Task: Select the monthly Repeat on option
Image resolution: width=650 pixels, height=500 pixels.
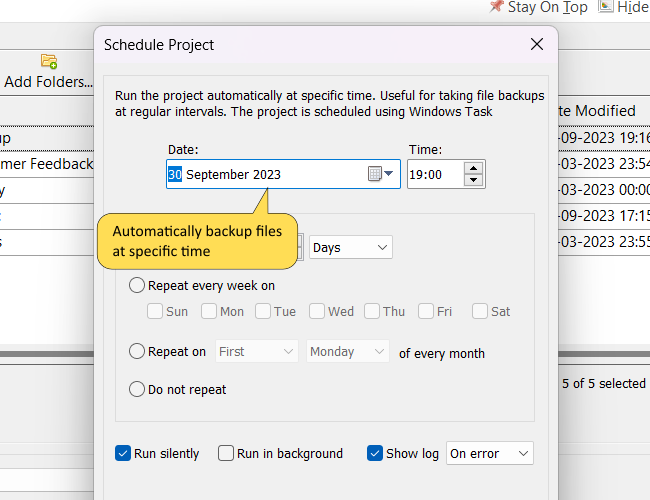Action: [137, 351]
